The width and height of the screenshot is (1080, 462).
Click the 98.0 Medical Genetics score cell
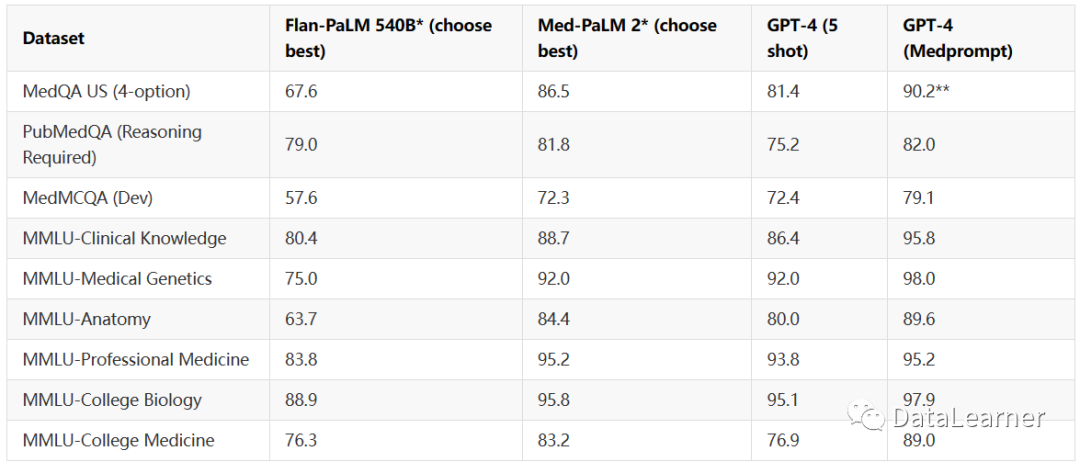(918, 279)
